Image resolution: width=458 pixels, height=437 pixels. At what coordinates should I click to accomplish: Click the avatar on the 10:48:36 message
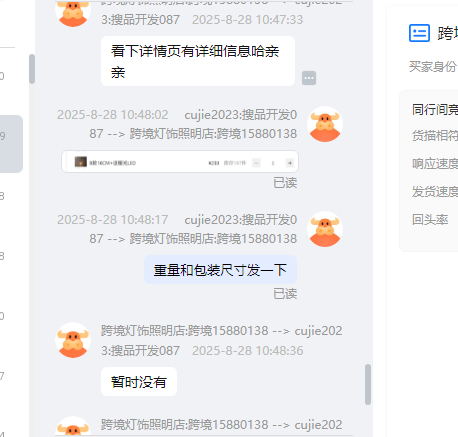[73, 340]
